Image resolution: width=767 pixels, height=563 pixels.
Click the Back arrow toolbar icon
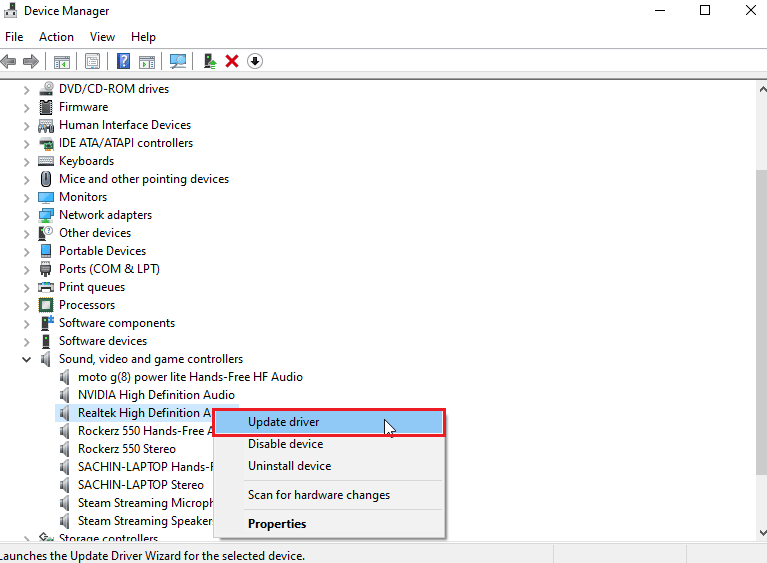(x=8, y=62)
